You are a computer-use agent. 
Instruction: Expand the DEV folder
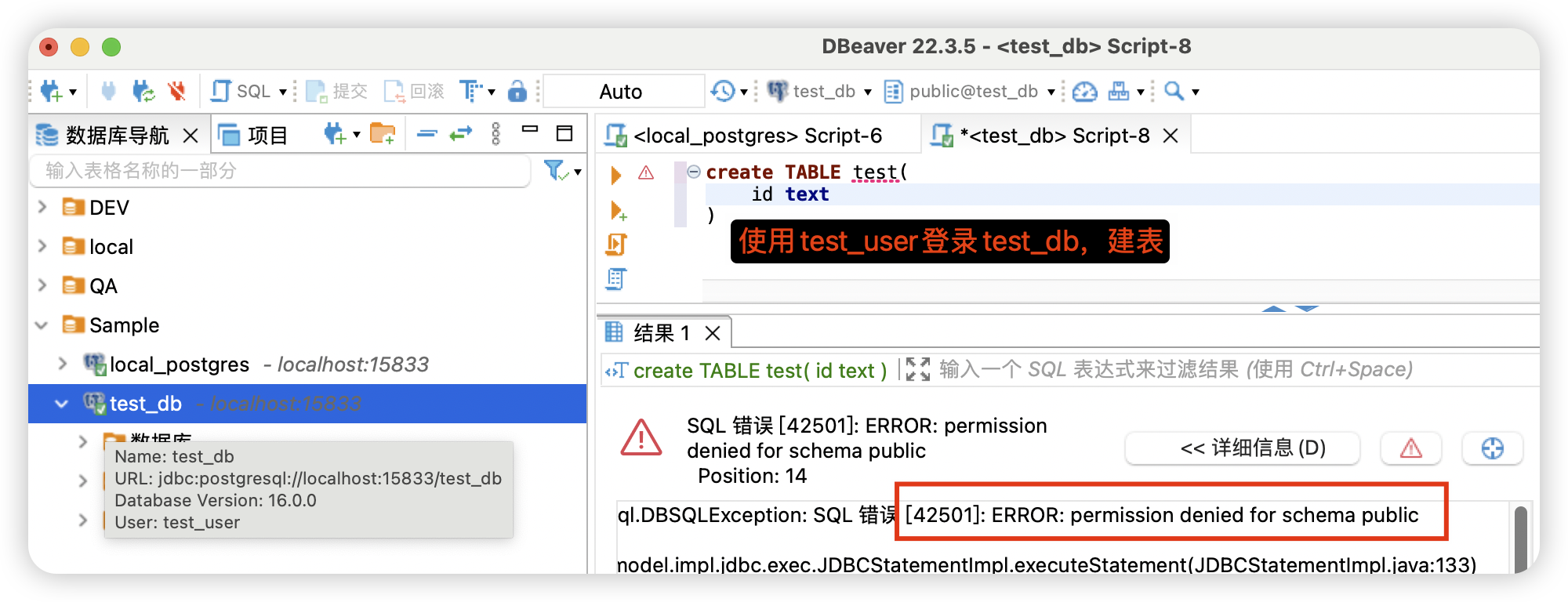(x=43, y=207)
